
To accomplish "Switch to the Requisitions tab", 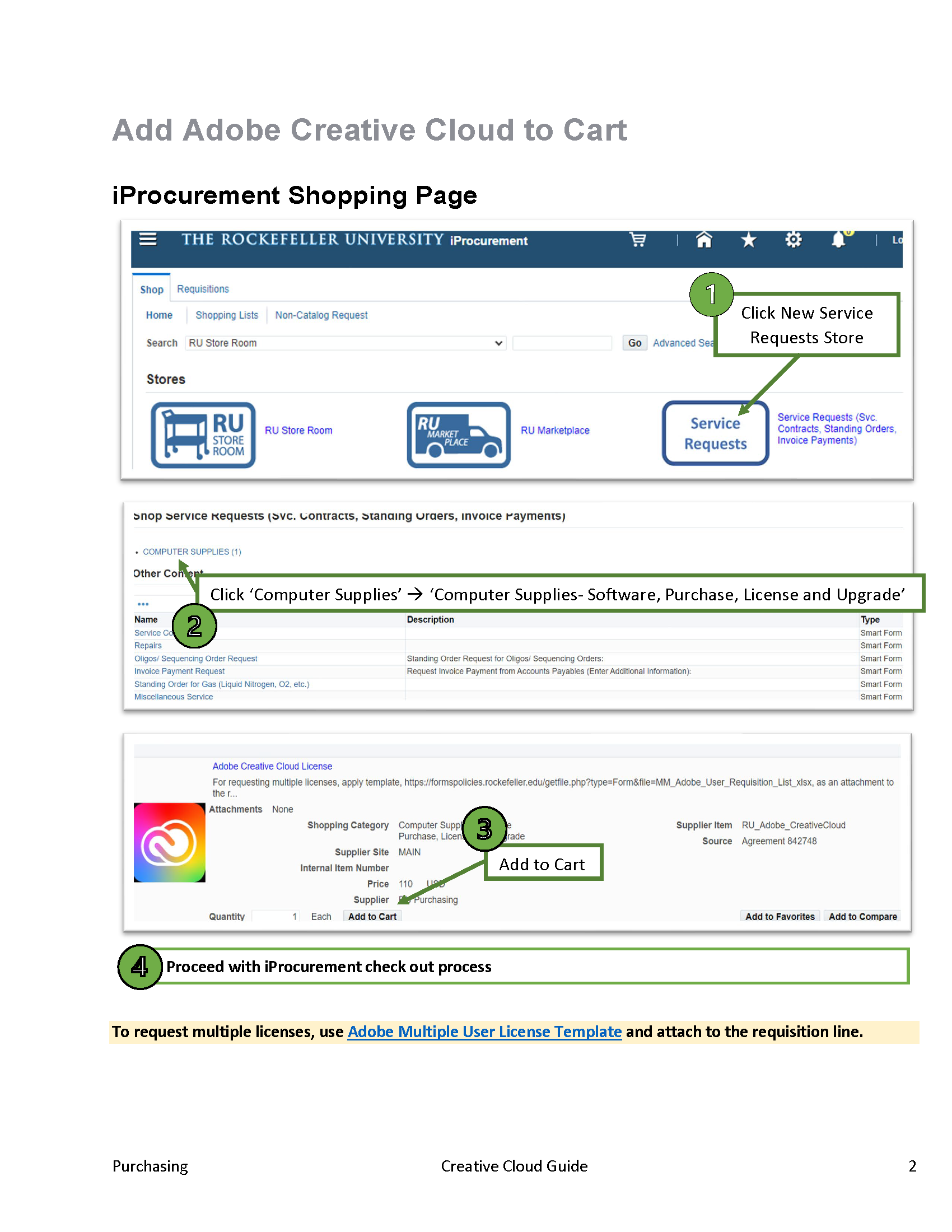I will pyautogui.click(x=203, y=289).
